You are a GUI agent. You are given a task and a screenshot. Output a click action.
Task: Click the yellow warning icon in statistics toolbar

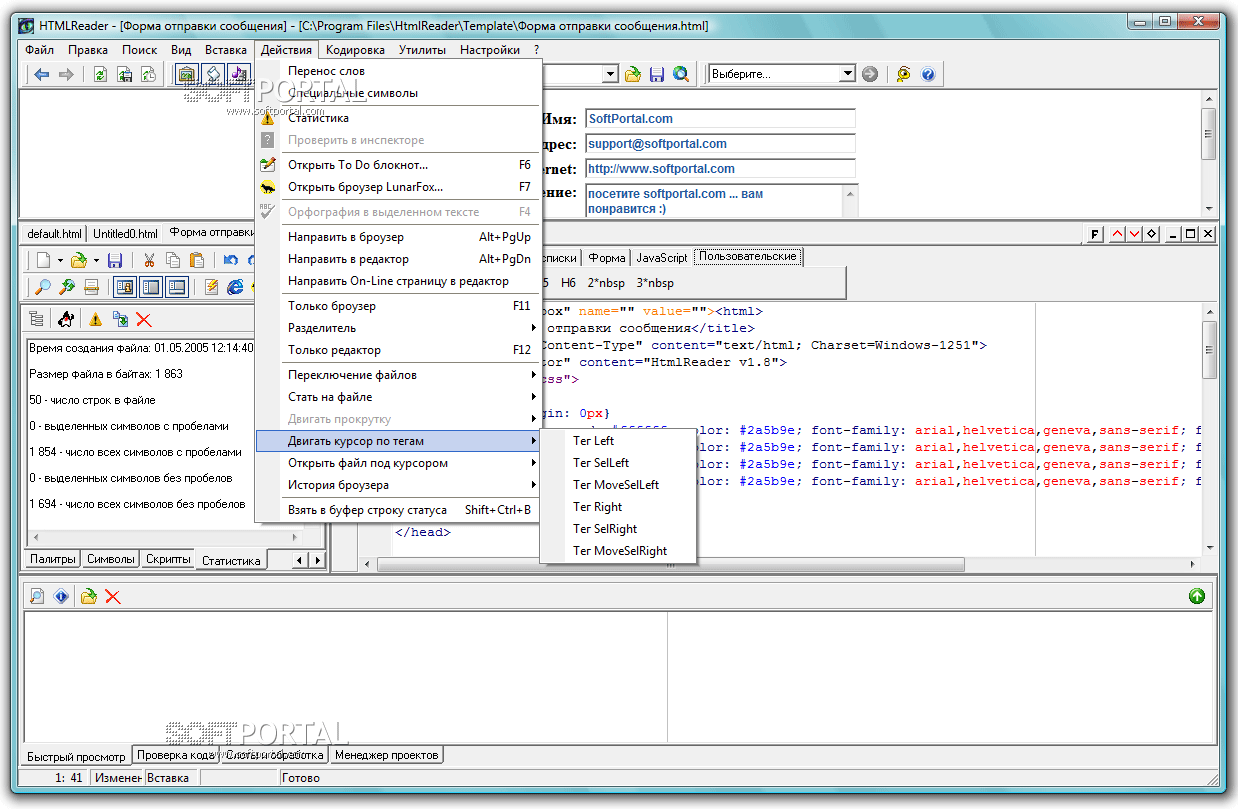click(96, 320)
